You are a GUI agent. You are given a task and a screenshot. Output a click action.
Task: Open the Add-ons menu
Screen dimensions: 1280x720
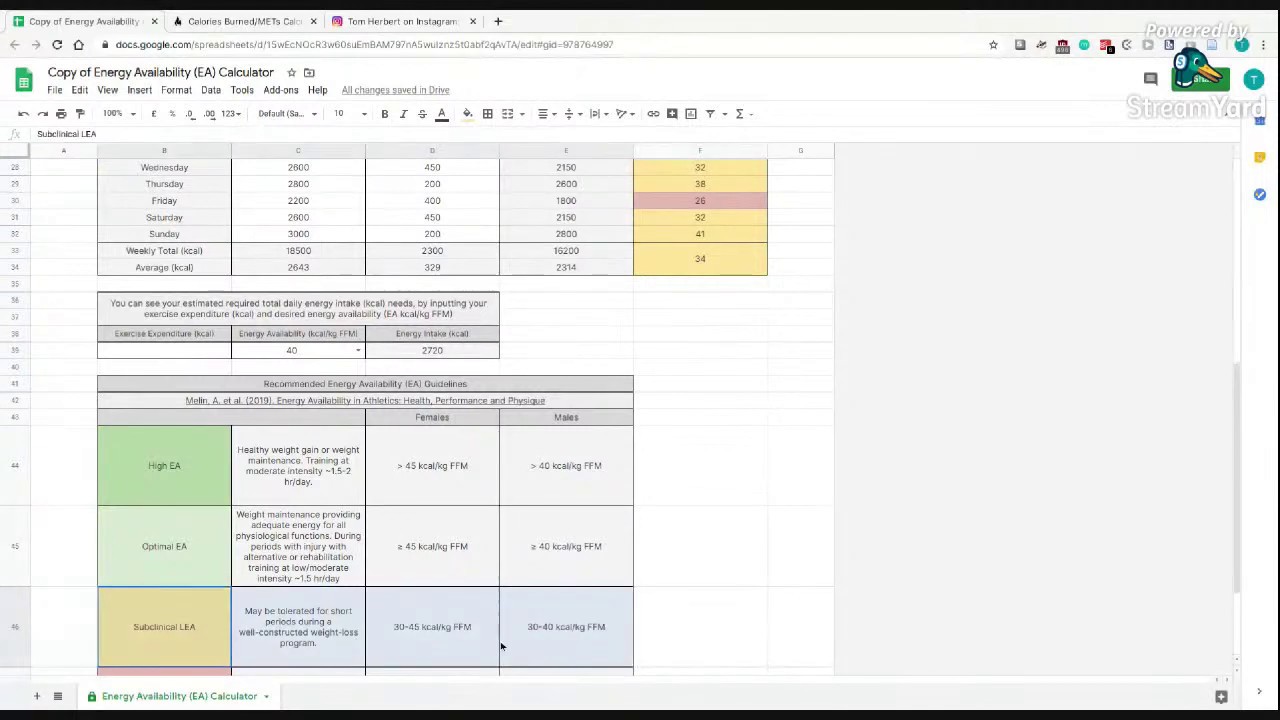(x=281, y=90)
